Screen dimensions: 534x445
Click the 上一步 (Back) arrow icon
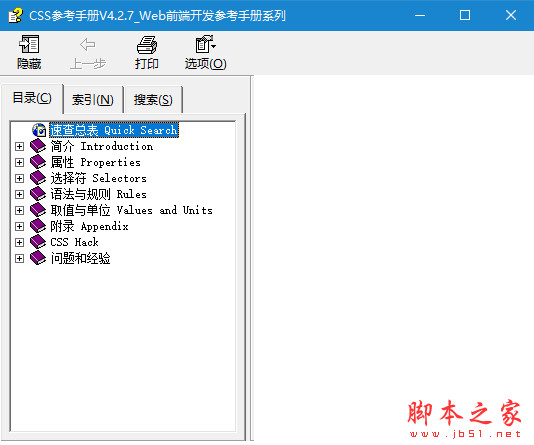click(x=88, y=45)
